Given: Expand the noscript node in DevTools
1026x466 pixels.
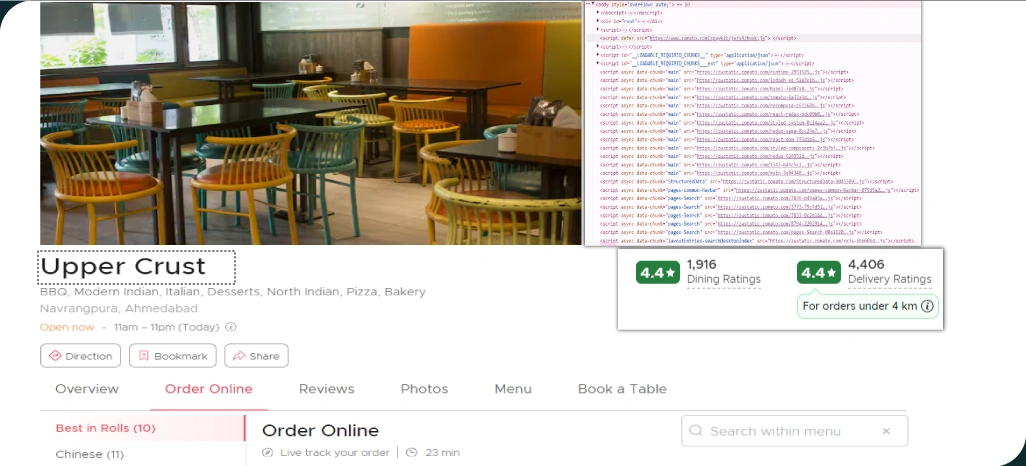Looking at the screenshot, I should (x=598, y=12).
